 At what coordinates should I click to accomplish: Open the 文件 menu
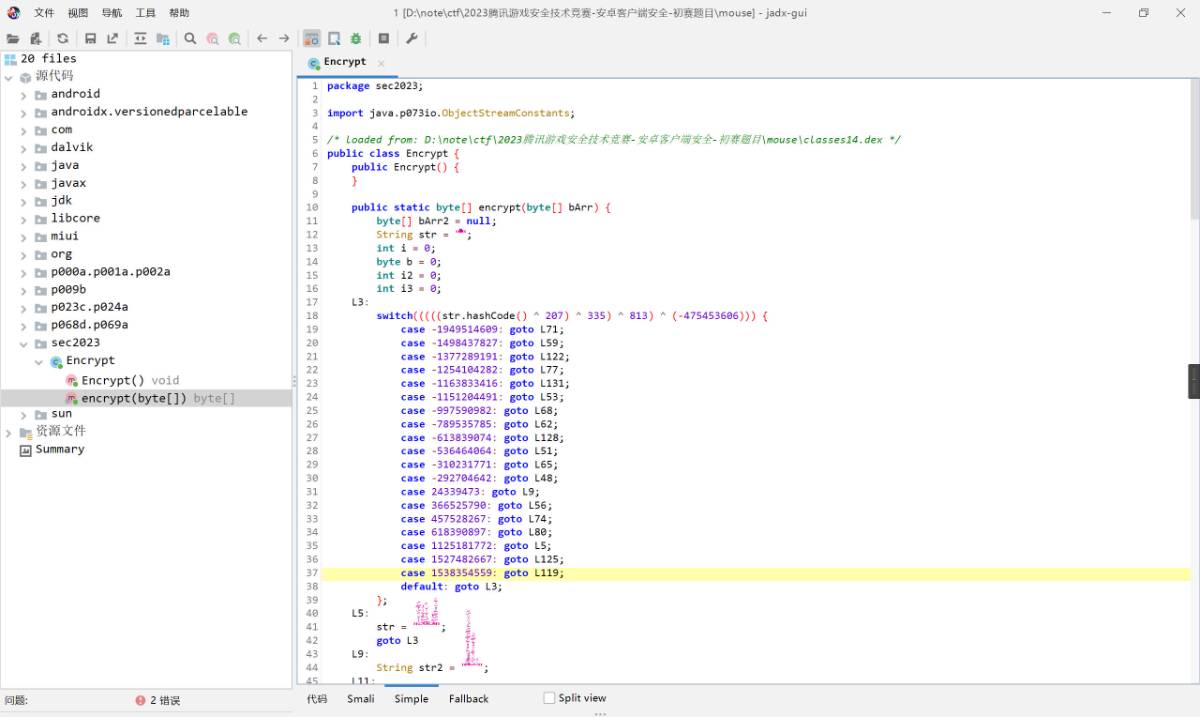coord(45,13)
